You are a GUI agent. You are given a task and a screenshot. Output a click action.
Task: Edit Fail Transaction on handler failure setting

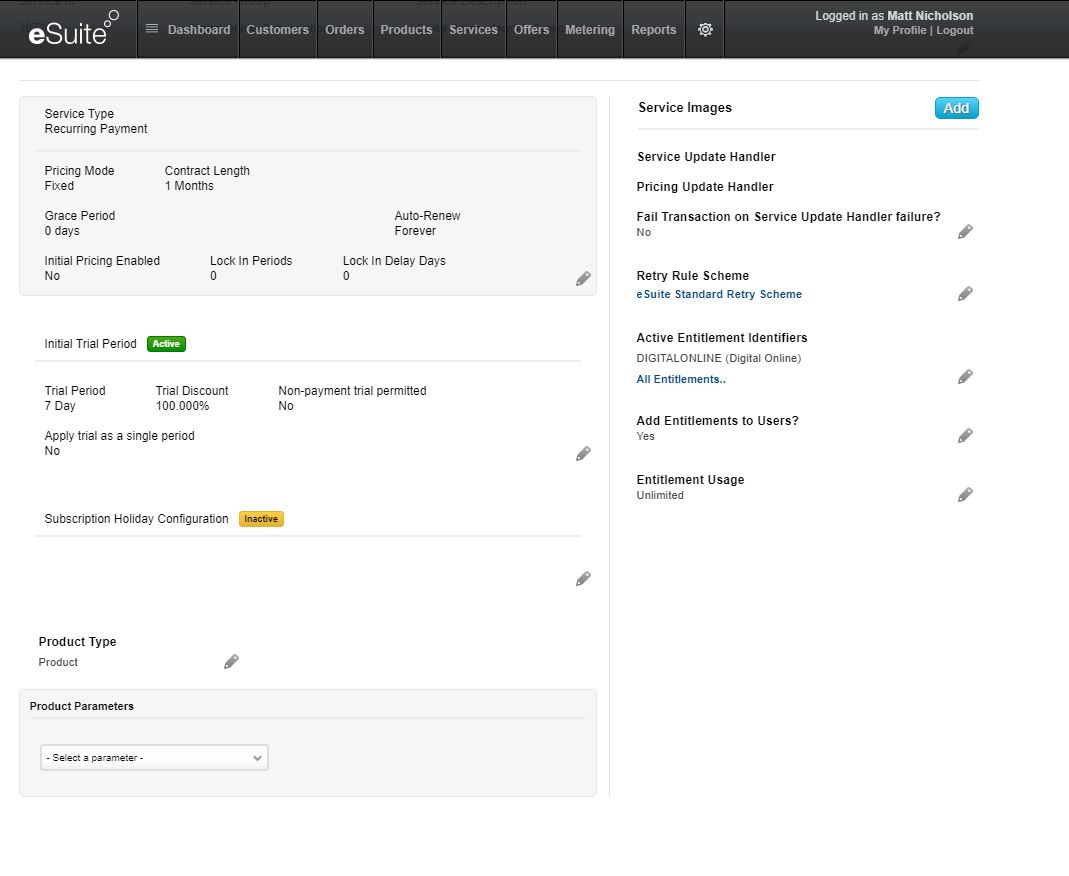click(x=965, y=232)
